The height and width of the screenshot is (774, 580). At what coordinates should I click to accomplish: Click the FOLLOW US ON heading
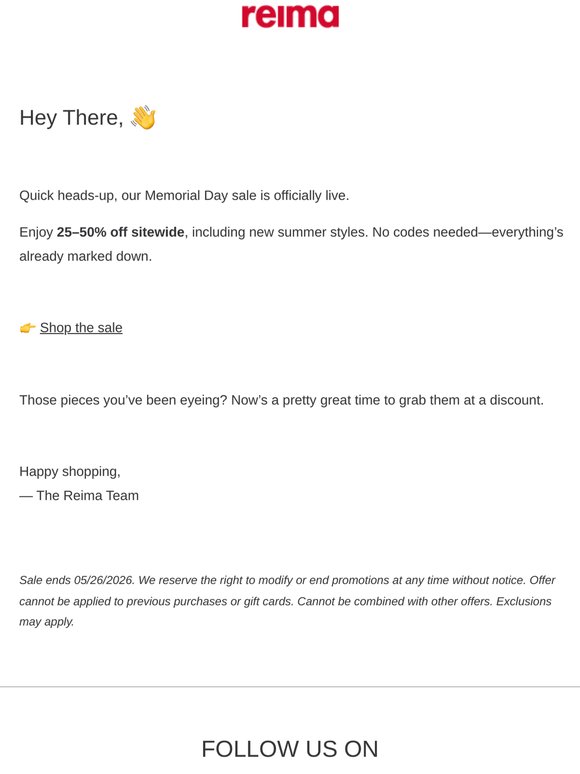coord(290,749)
